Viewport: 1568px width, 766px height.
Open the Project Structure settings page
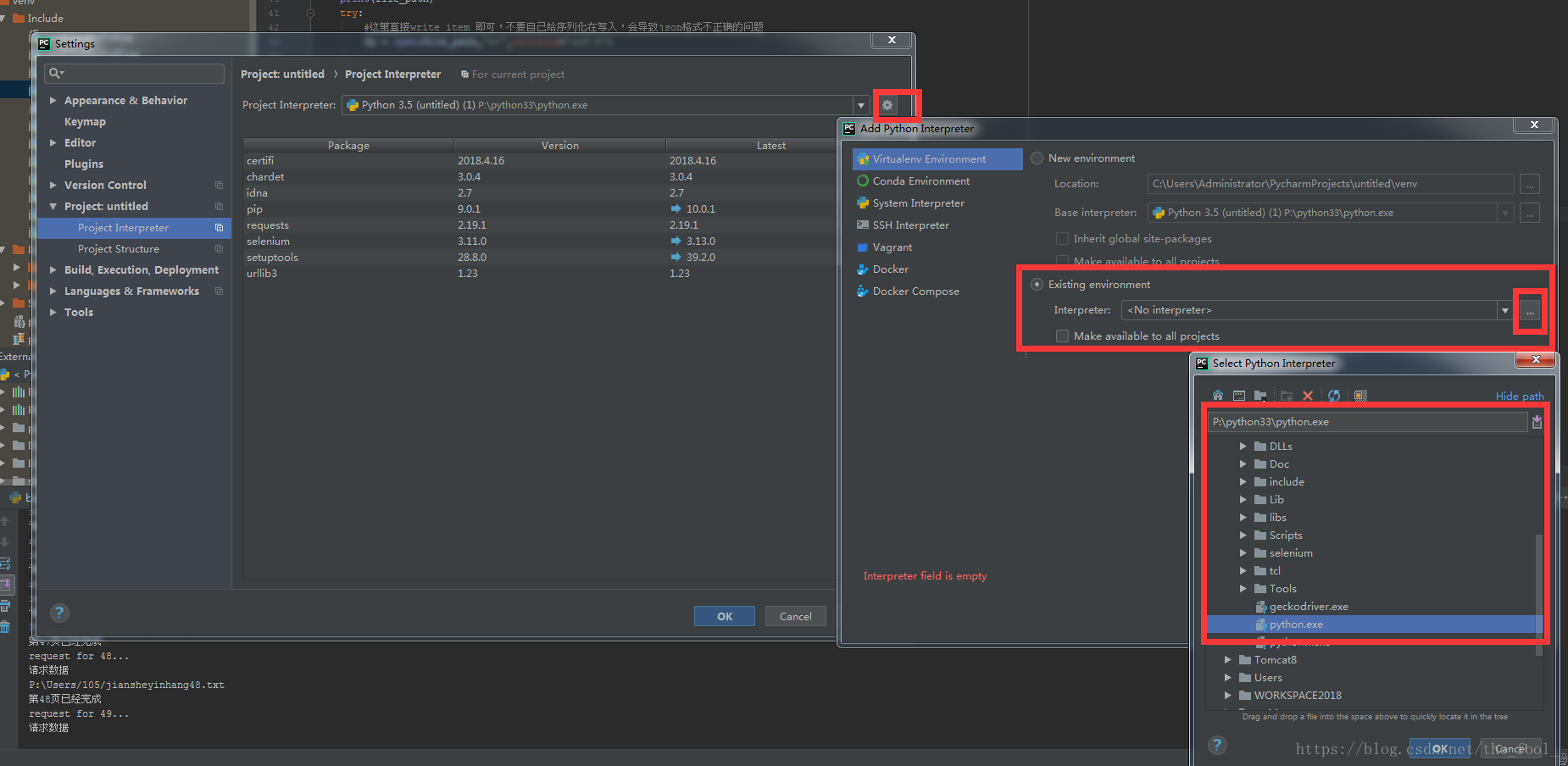[x=119, y=249]
